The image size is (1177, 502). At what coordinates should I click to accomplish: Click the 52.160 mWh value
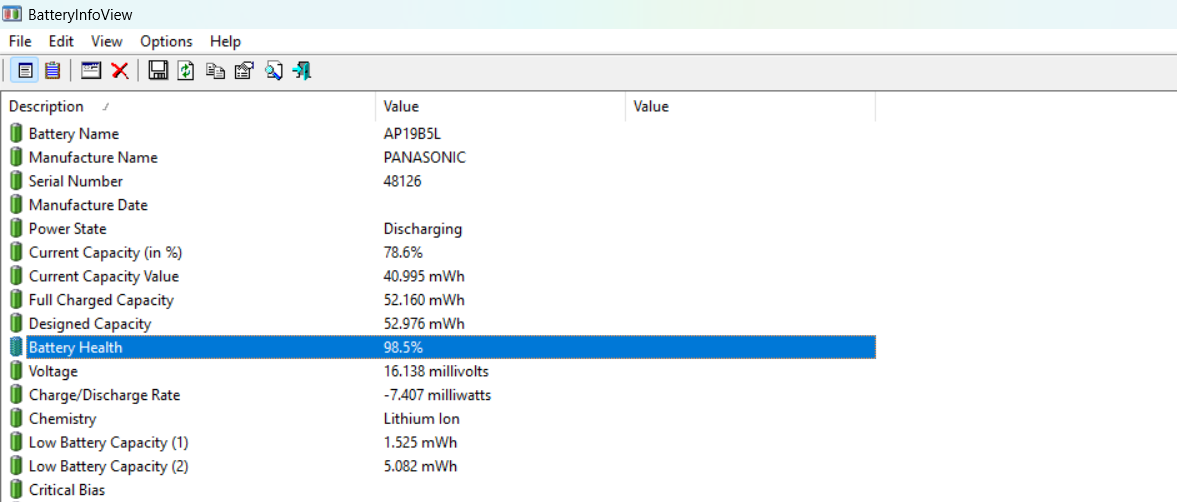coord(424,300)
